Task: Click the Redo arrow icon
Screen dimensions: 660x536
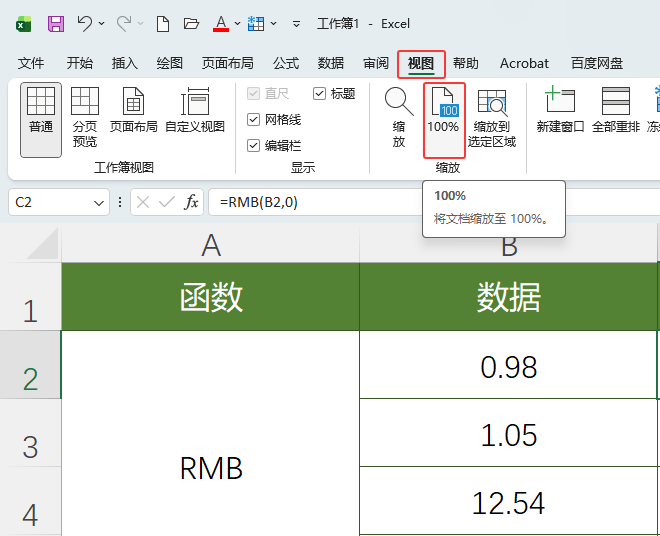Action: coord(124,24)
